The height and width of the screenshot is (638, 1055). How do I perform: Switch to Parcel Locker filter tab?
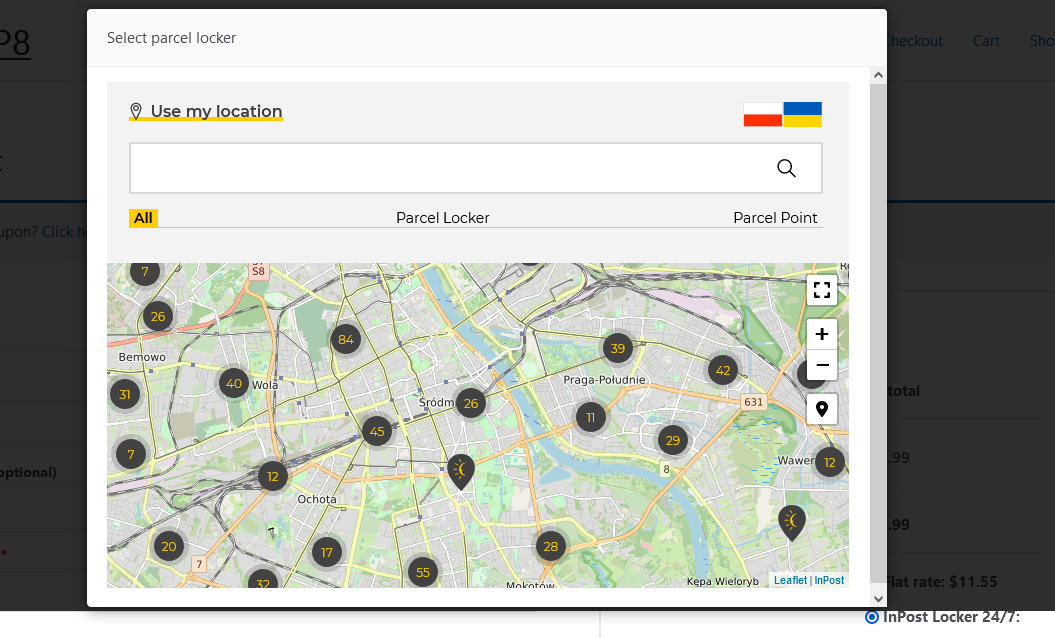click(442, 218)
